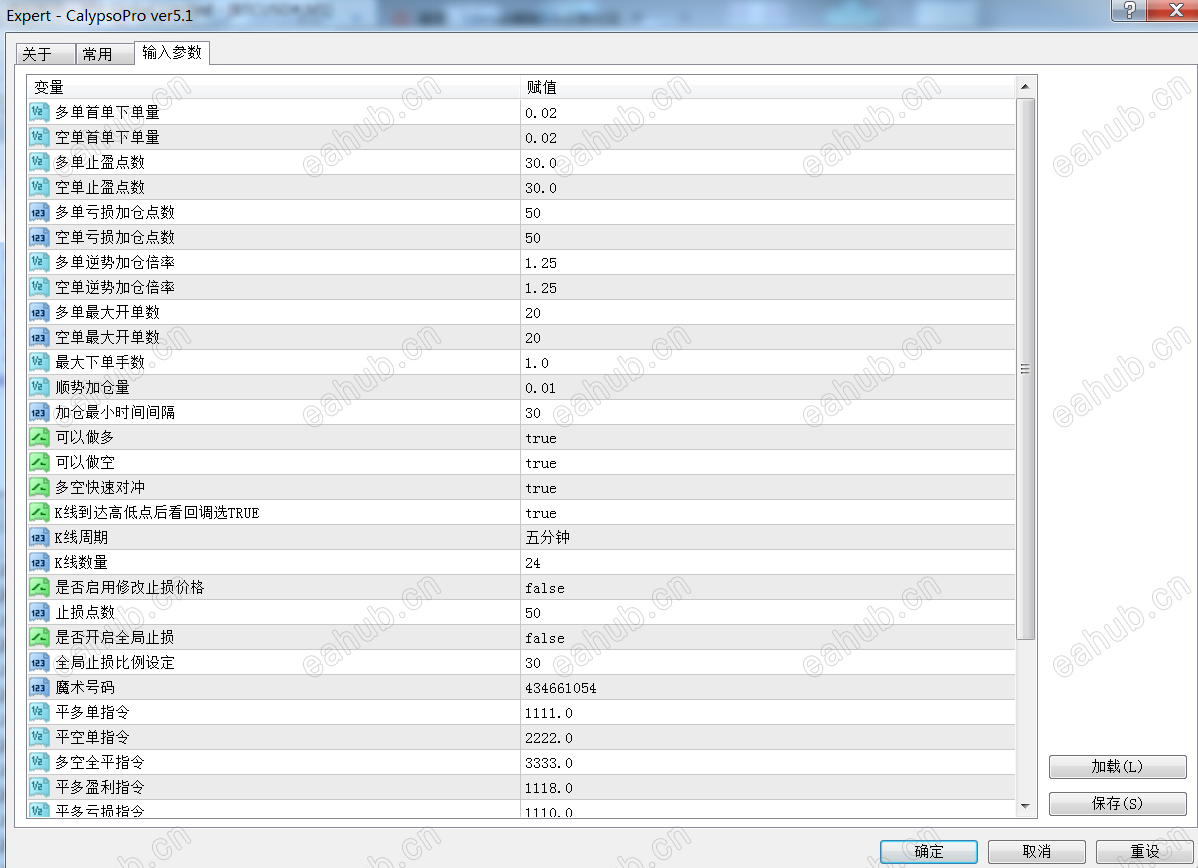Open the help question mark button

pyautogui.click(x=1129, y=10)
